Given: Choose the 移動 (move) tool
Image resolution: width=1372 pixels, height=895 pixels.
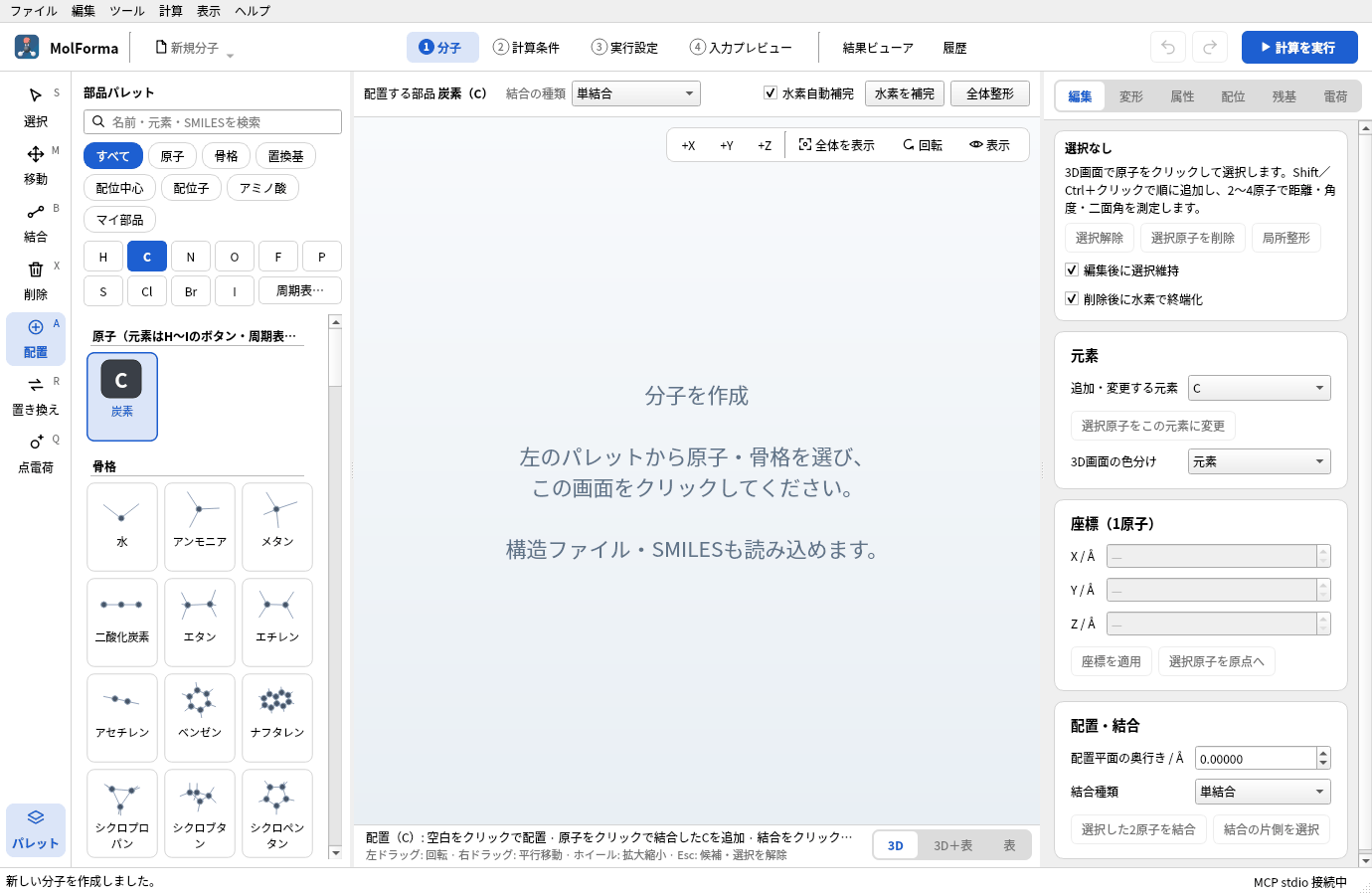Looking at the screenshot, I should (36, 165).
